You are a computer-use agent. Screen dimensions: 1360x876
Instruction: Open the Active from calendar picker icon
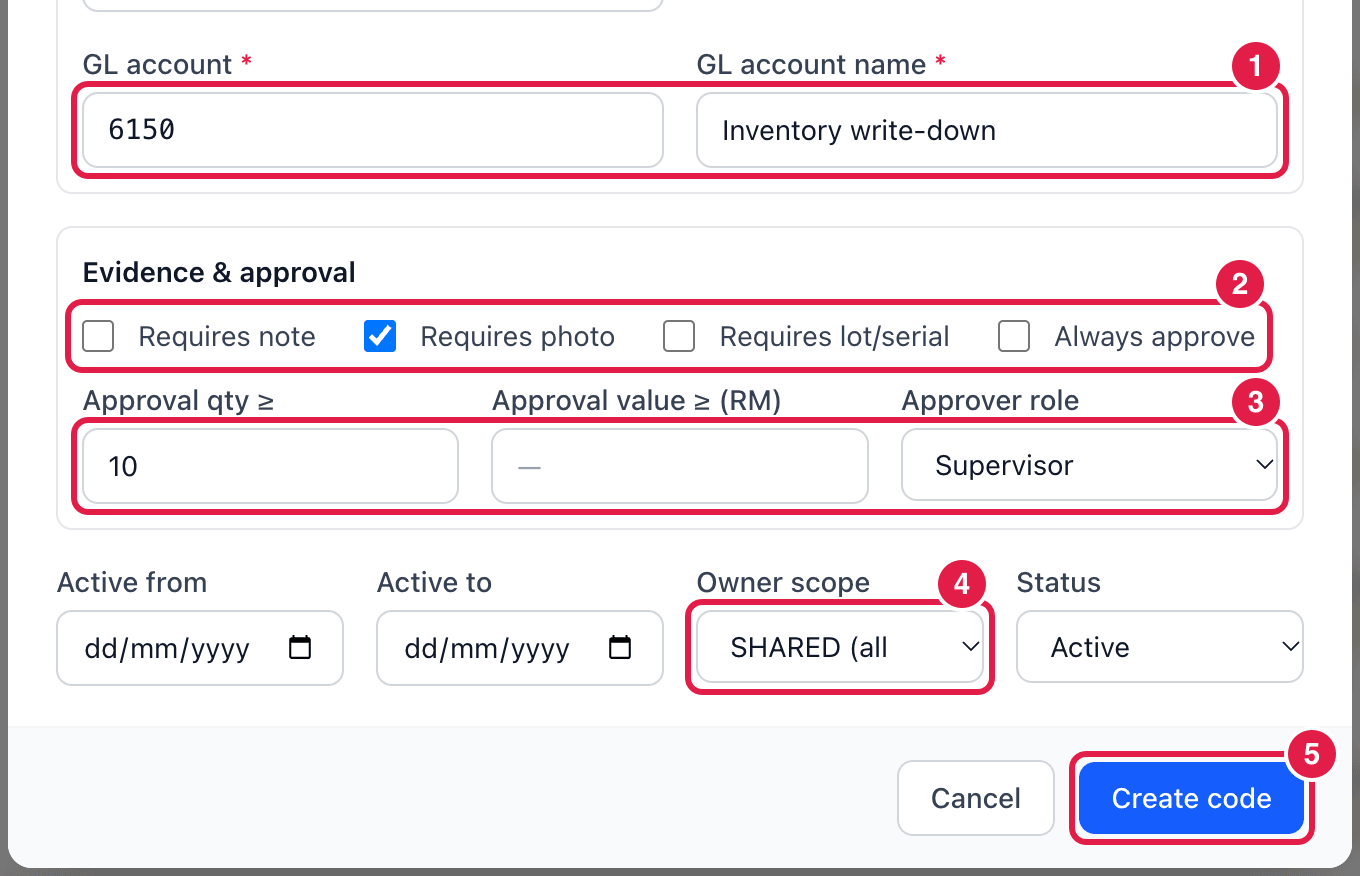[300, 648]
